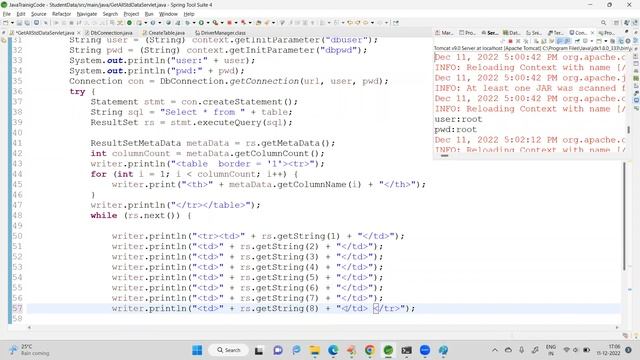Image resolution: width=640 pixels, height=360 pixels.
Task: Open the Servers view tab
Action: point(490,33)
